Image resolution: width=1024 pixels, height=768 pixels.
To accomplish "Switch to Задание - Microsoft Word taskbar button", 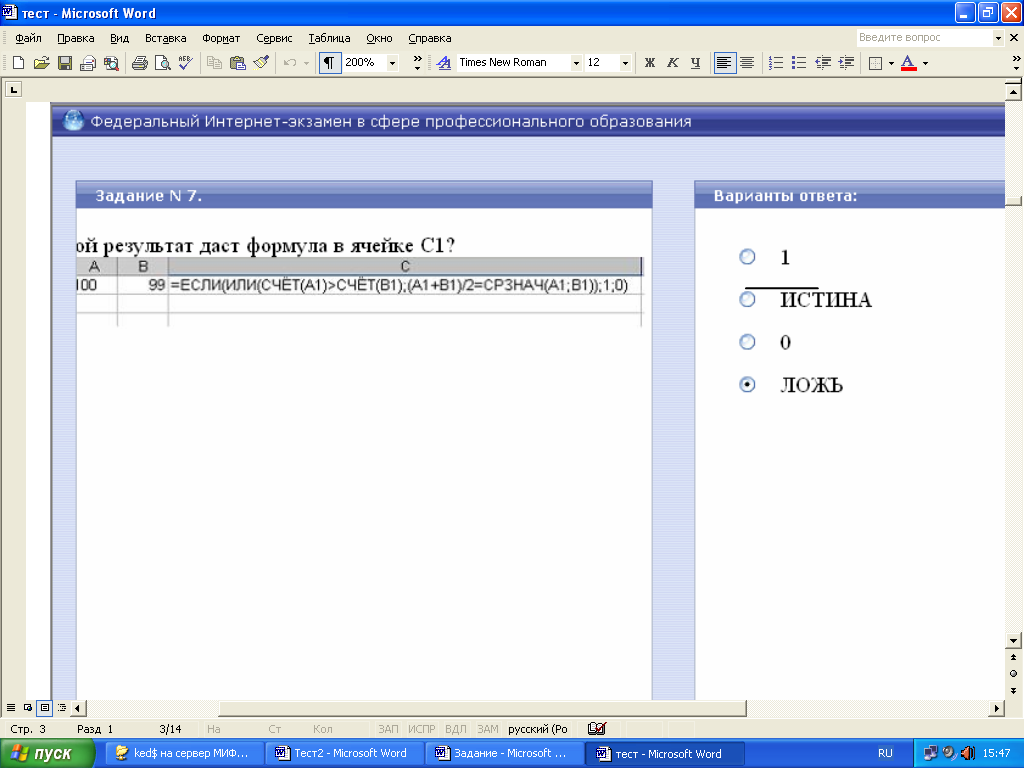I will click(504, 753).
